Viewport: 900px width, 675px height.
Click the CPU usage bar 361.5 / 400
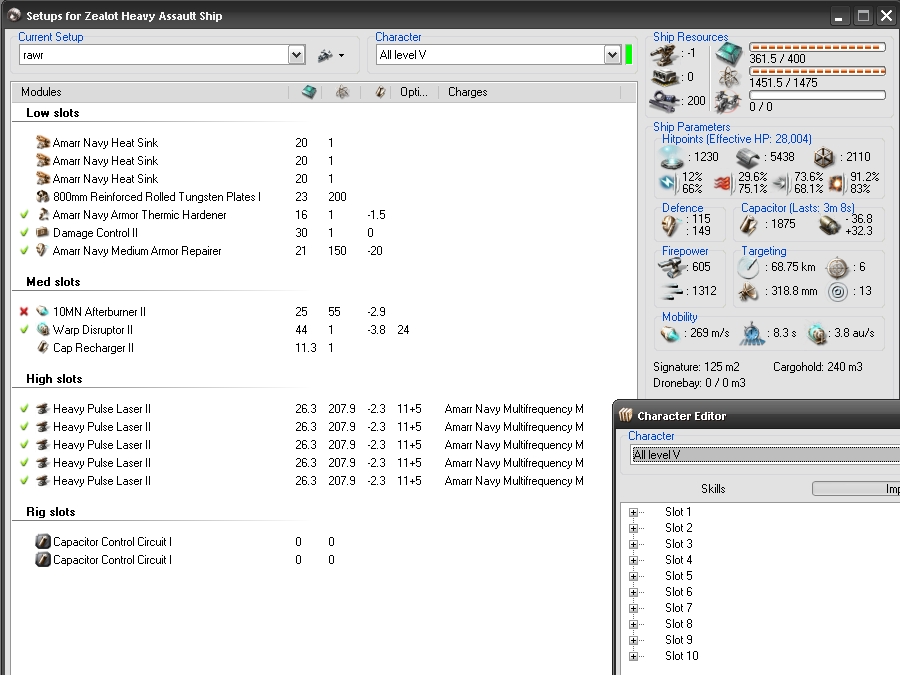(x=817, y=47)
